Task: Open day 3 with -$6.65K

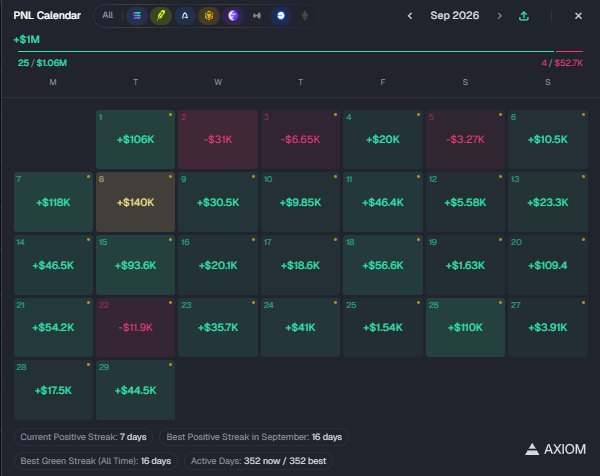Action: coord(300,139)
